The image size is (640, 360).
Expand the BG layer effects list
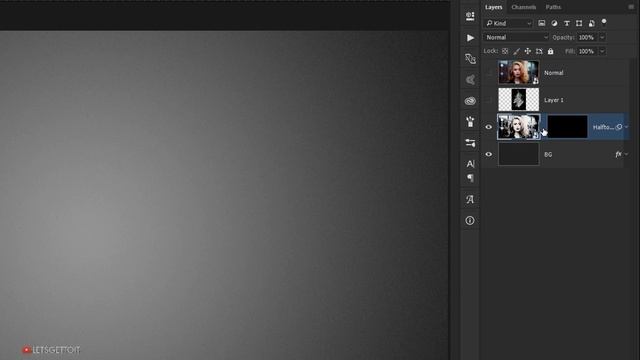pos(627,154)
